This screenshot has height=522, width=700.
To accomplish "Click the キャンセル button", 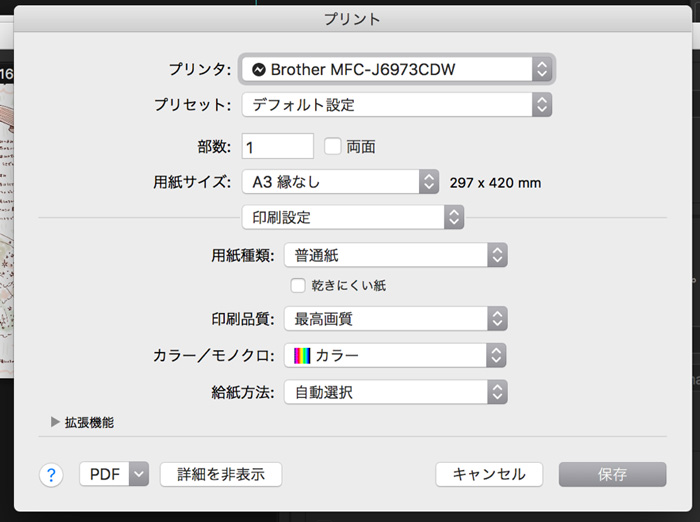I will pos(489,474).
